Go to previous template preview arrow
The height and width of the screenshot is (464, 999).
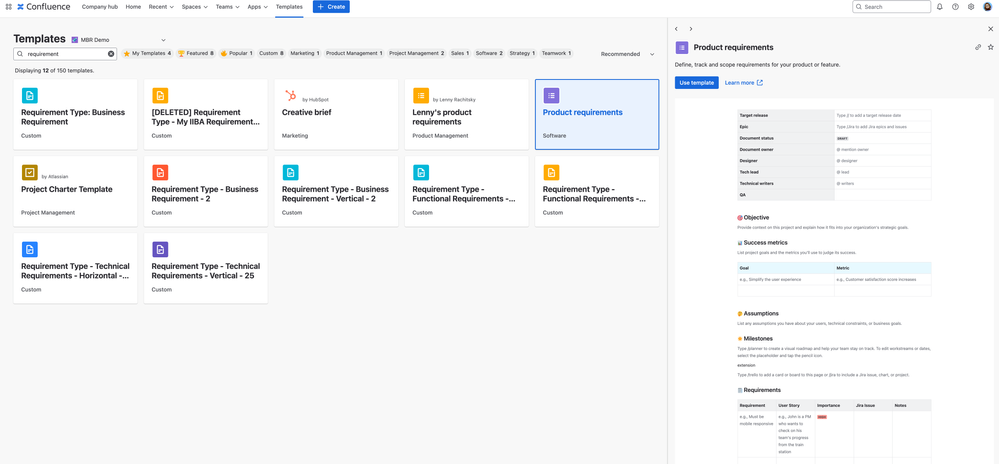[676, 29]
